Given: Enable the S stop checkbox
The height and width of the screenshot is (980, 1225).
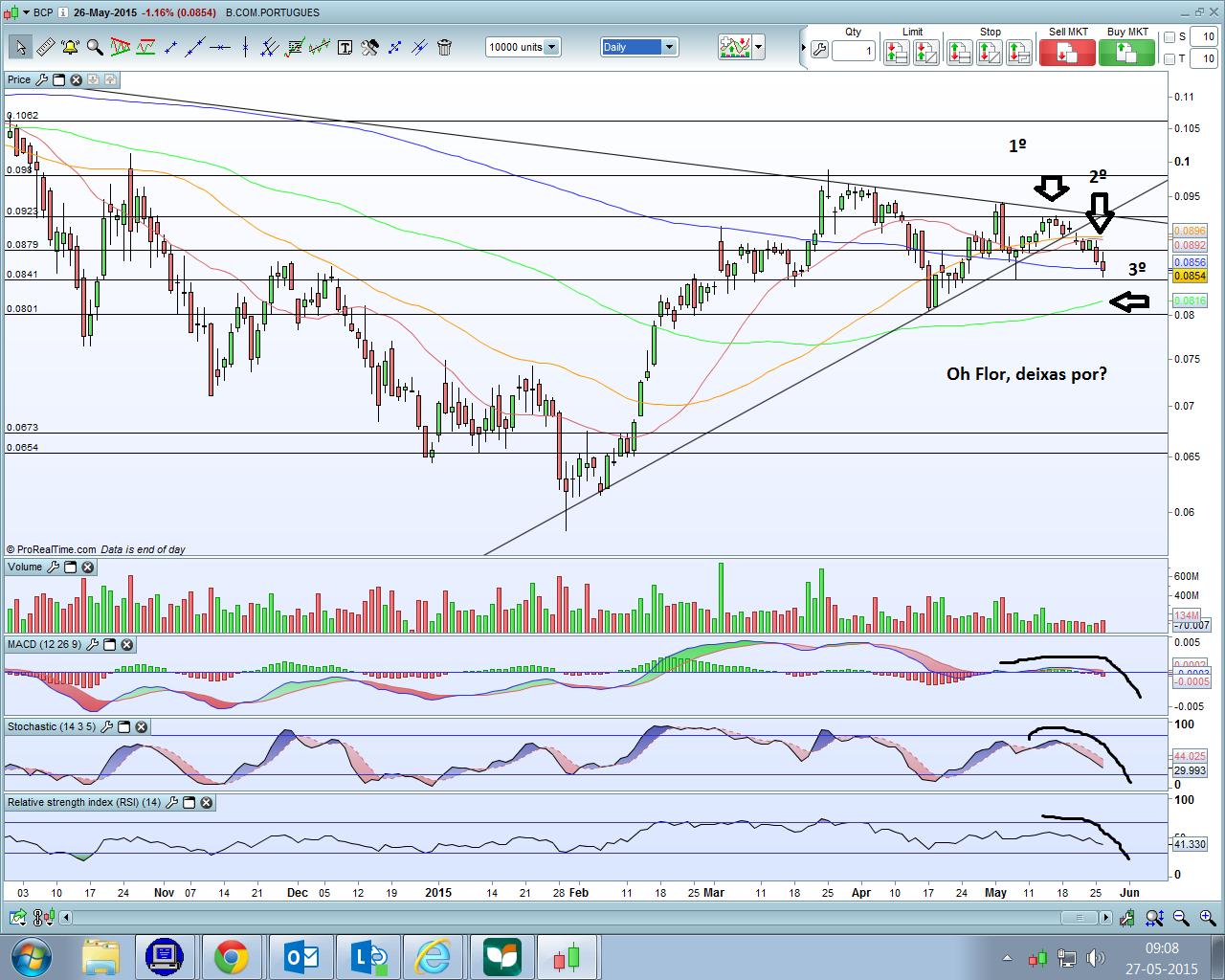Looking at the screenshot, I should (1169, 37).
